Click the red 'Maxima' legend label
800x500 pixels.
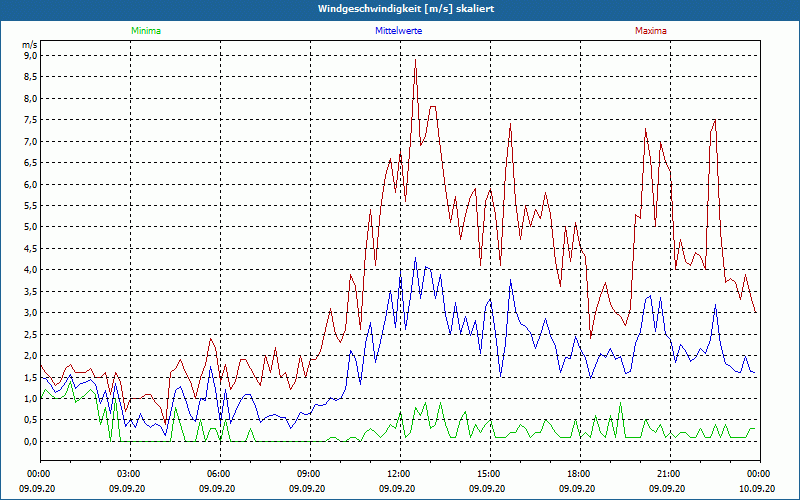point(651,31)
